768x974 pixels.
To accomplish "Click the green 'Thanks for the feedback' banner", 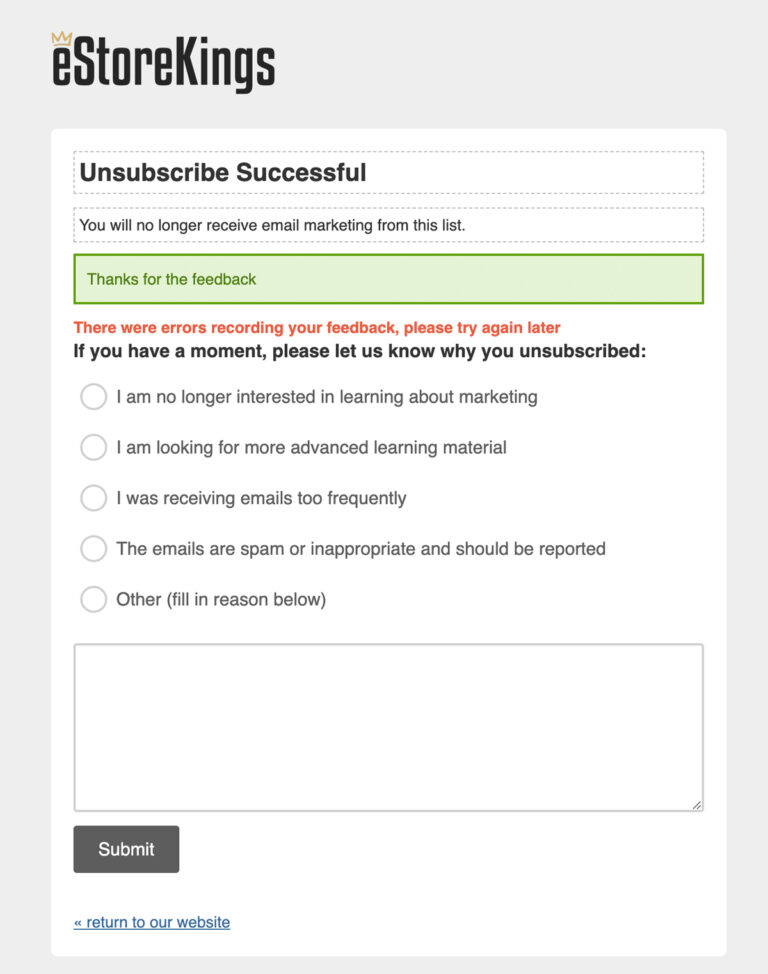I will (388, 278).
